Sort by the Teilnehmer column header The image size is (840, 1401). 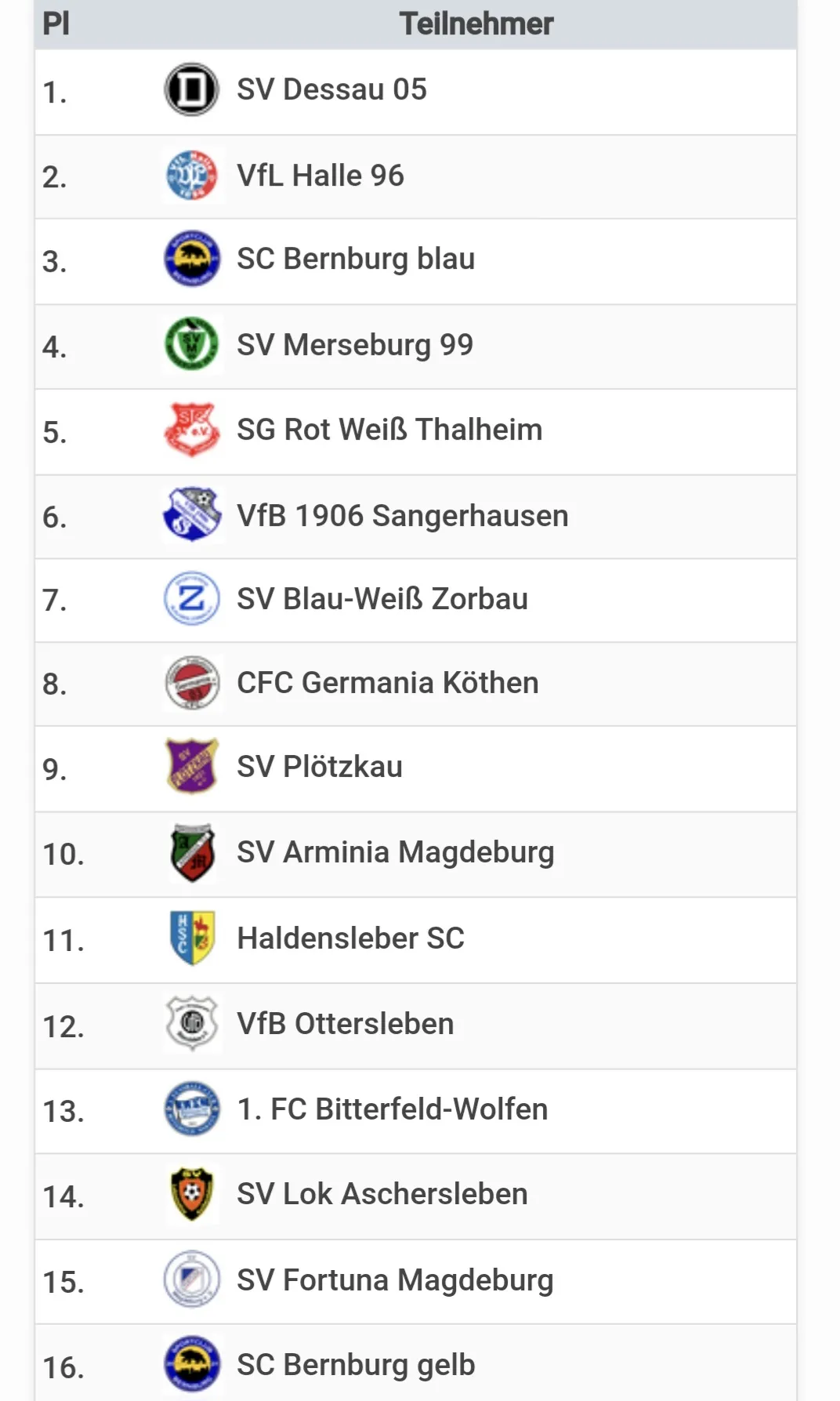[476, 24]
